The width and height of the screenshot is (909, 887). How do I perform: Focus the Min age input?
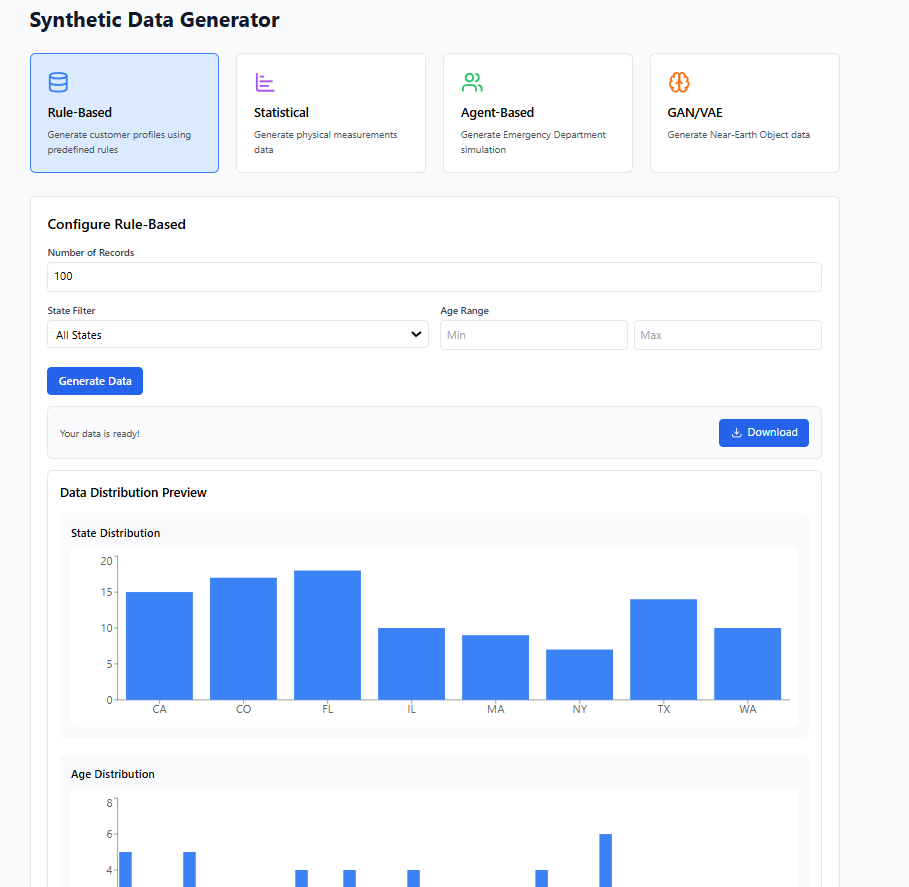[x=533, y=334]
